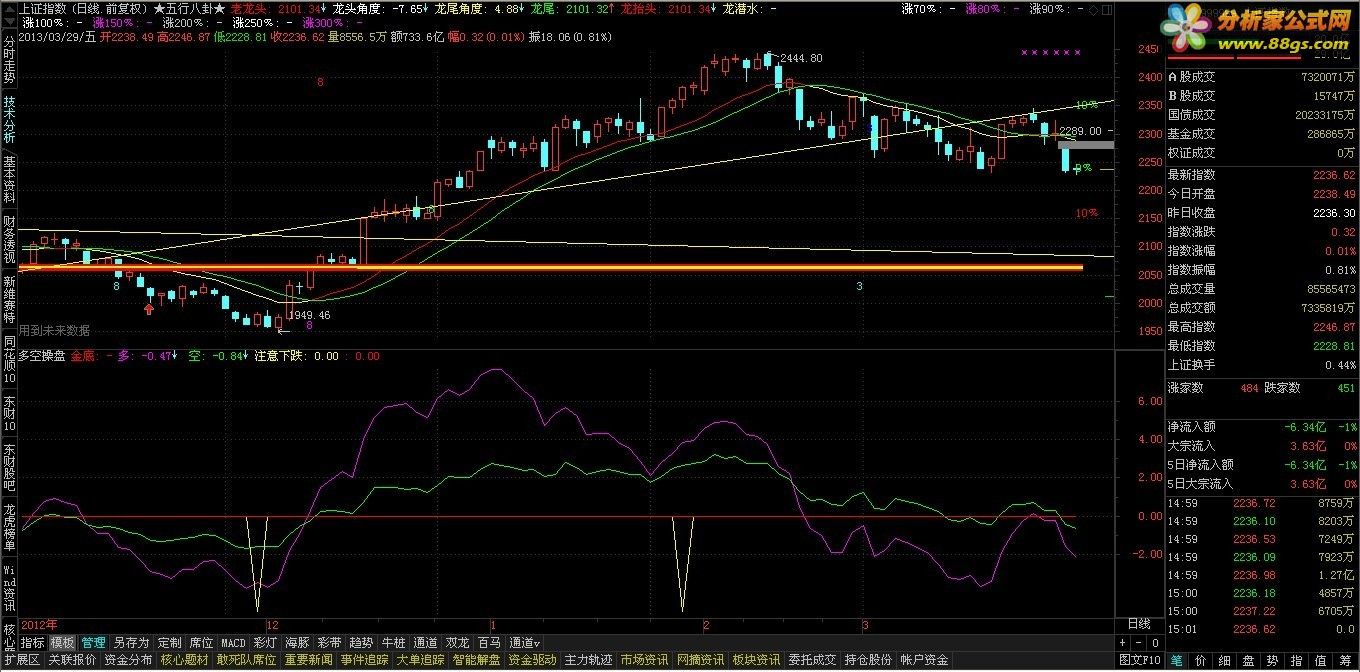Select the 席位 indicator
1360x672 pixels.
click(201, 642)
